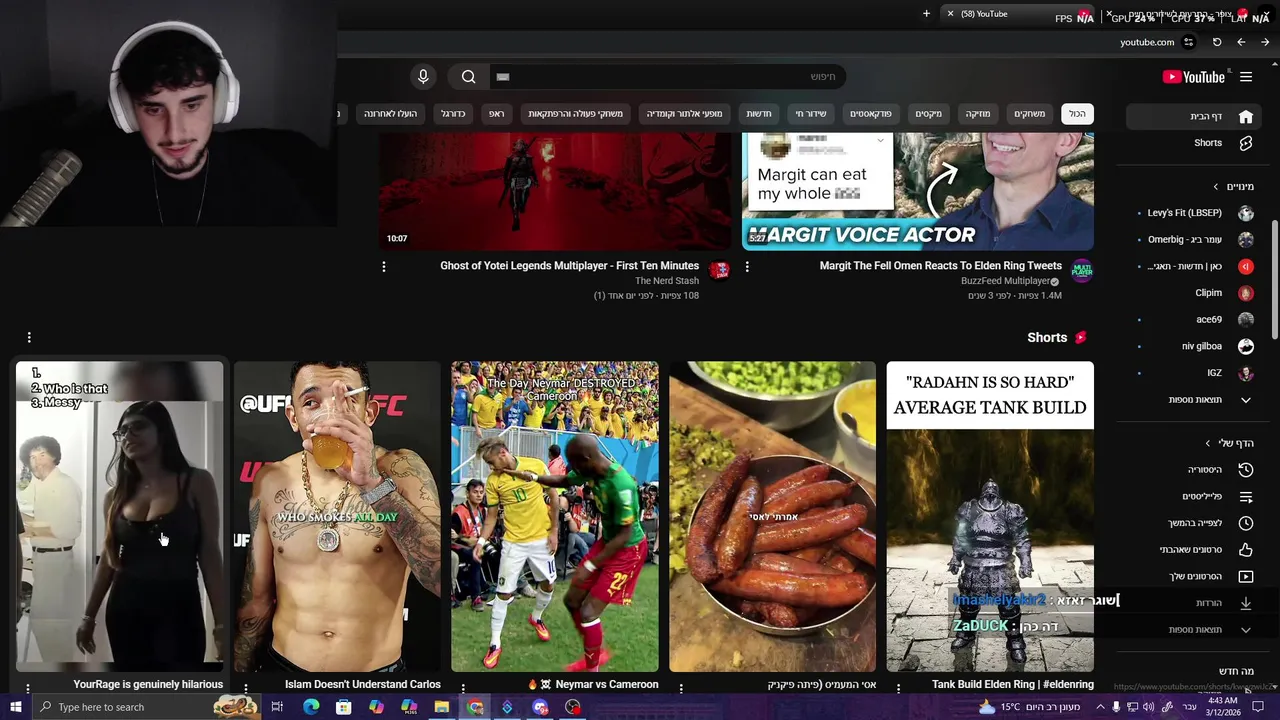Open the MARGIT VOICE ACTOR video thumbnail

pos(918,191)
